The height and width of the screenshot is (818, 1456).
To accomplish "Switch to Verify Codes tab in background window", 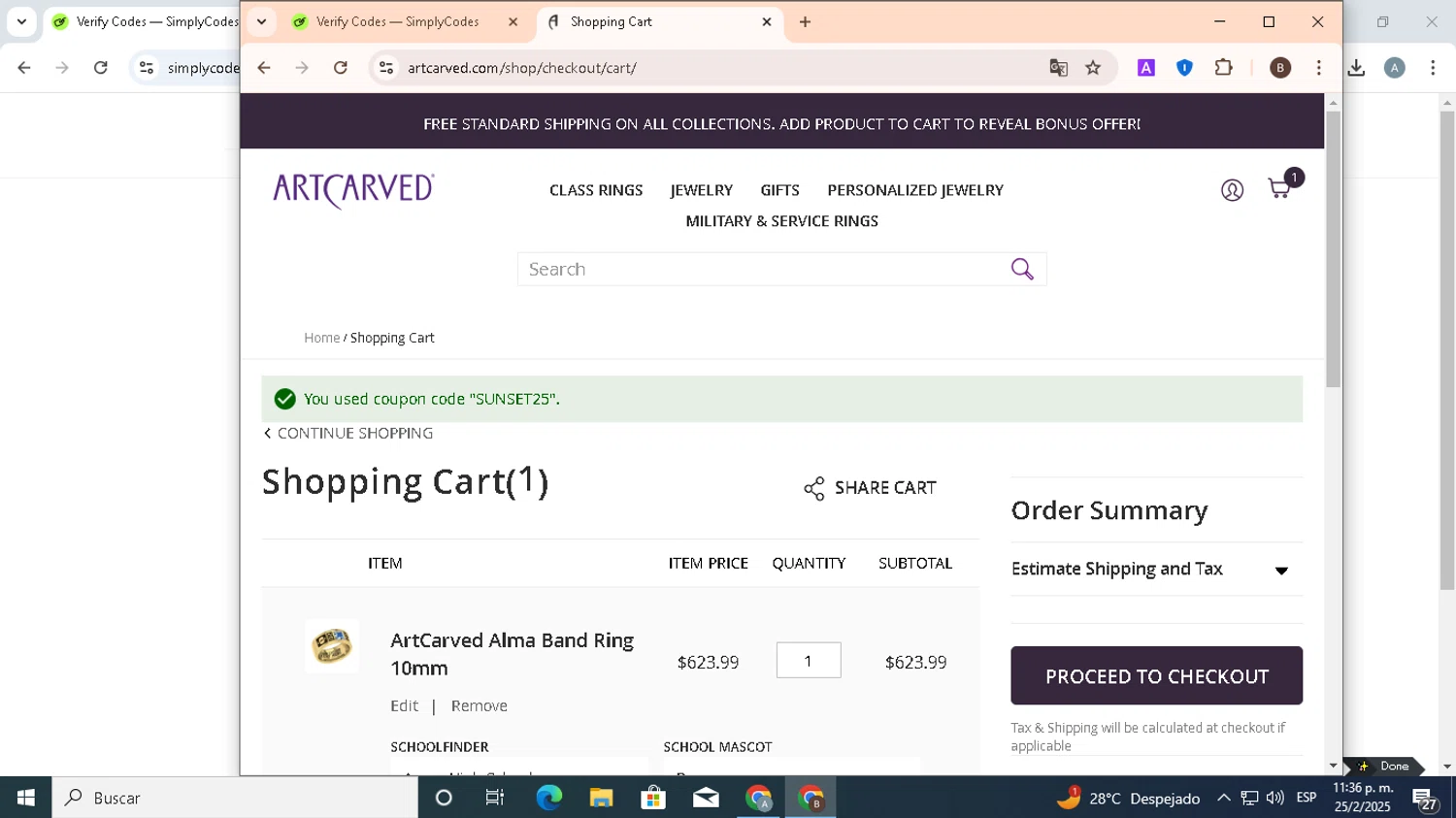I will click(146, 21).
